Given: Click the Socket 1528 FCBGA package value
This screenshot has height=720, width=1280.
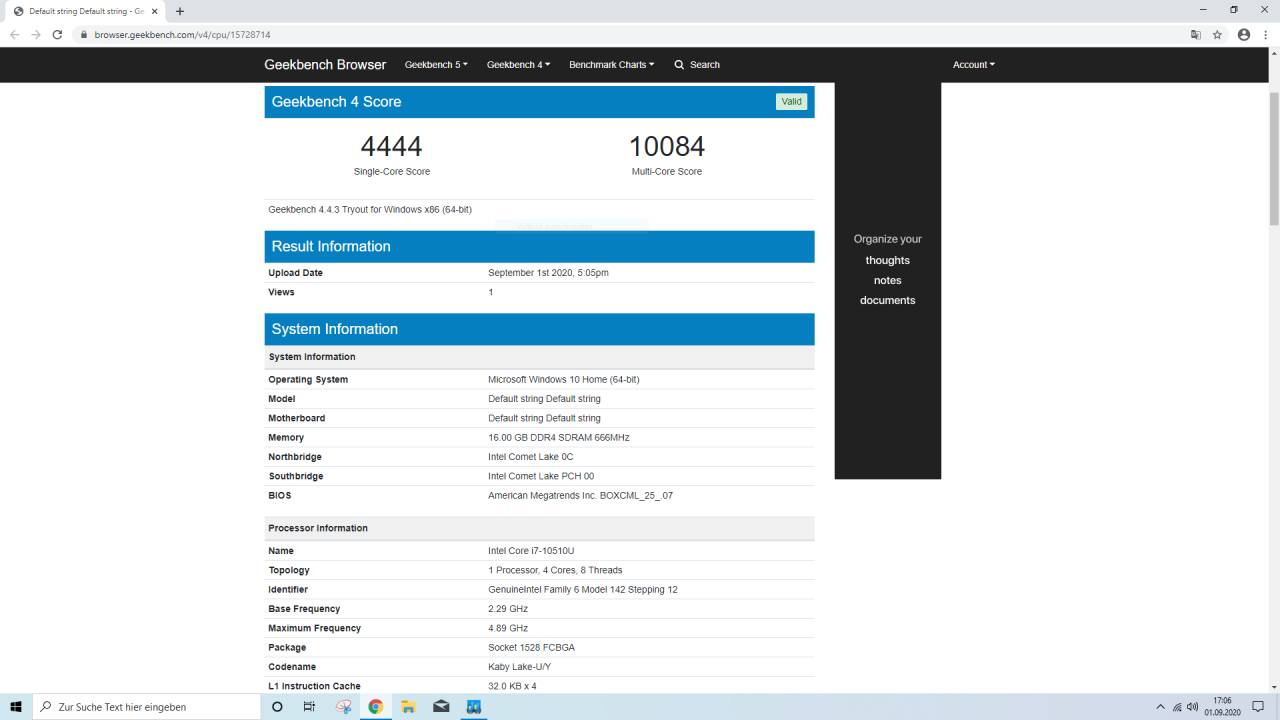Looking at the screenshot, I should [x=531, y=648].
